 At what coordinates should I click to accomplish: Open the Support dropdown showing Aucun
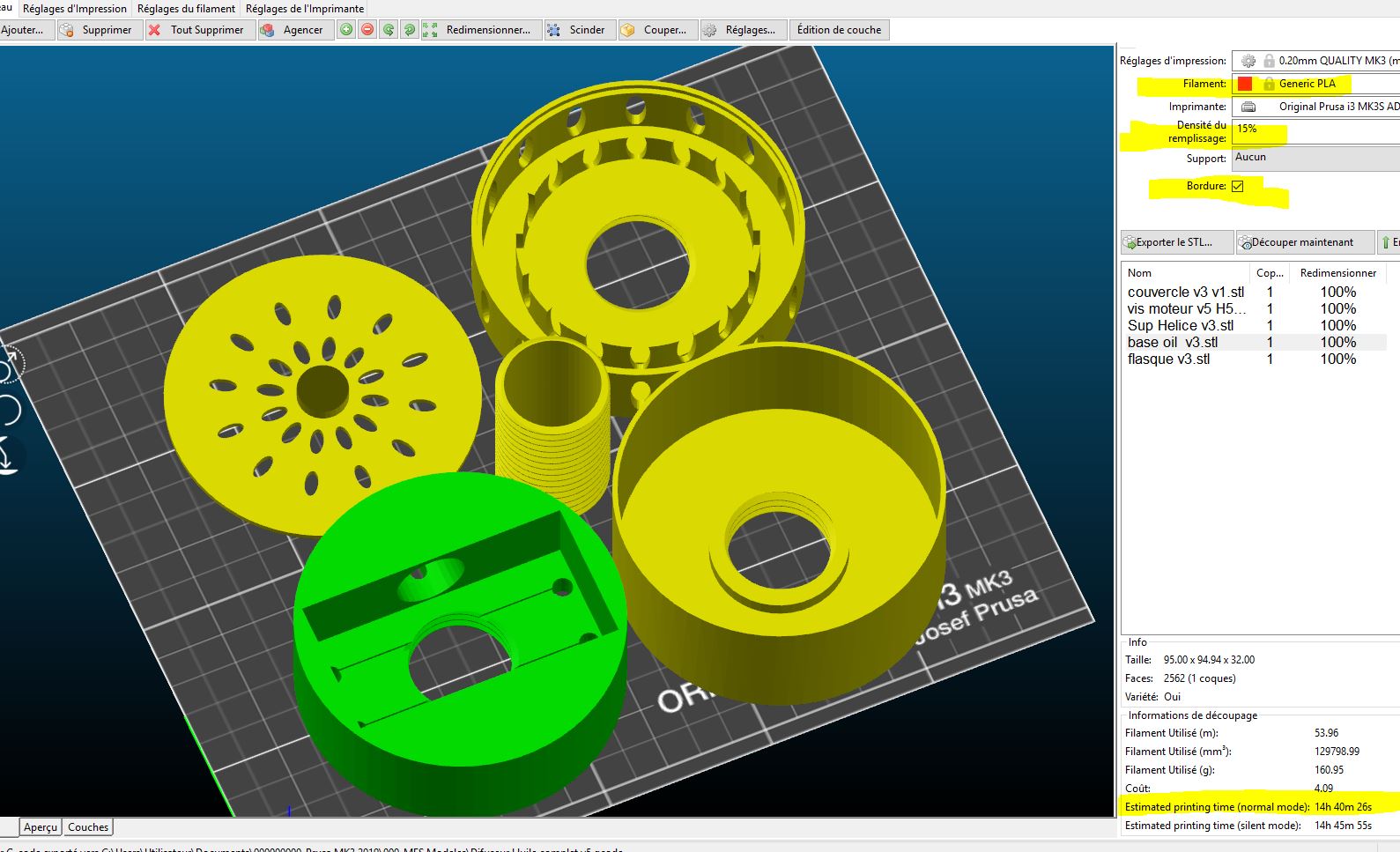[1315, 159]
